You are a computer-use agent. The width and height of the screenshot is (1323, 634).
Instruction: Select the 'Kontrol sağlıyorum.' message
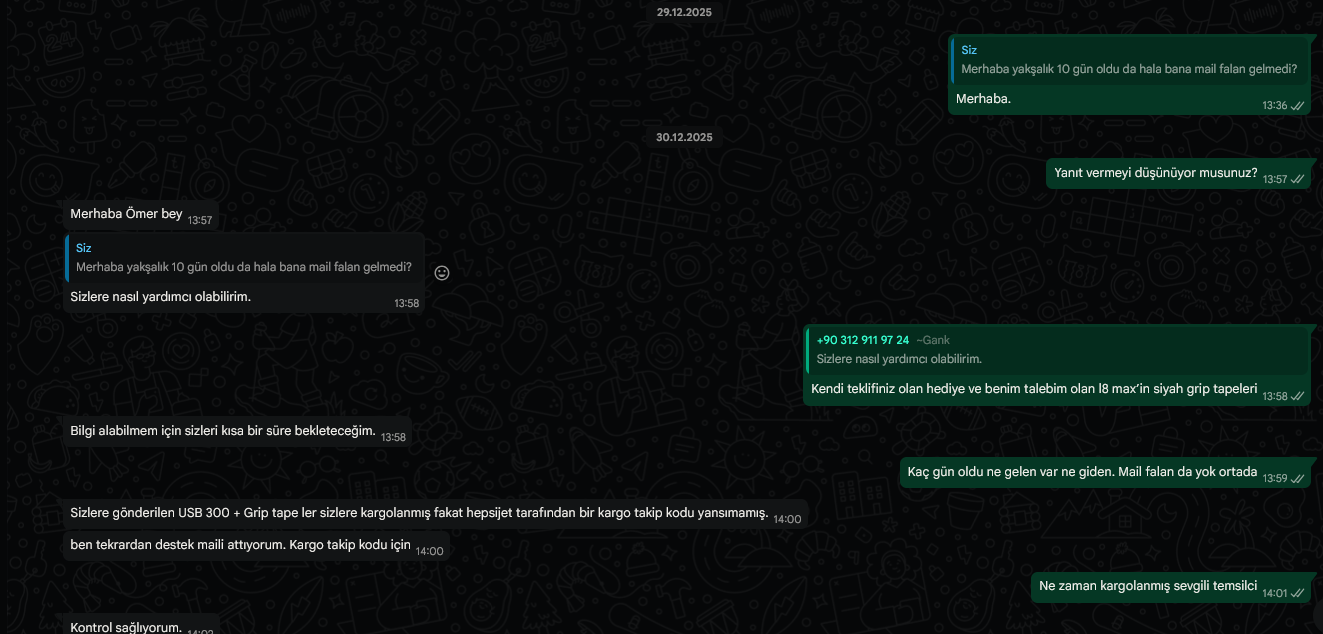tap(141, 626)
